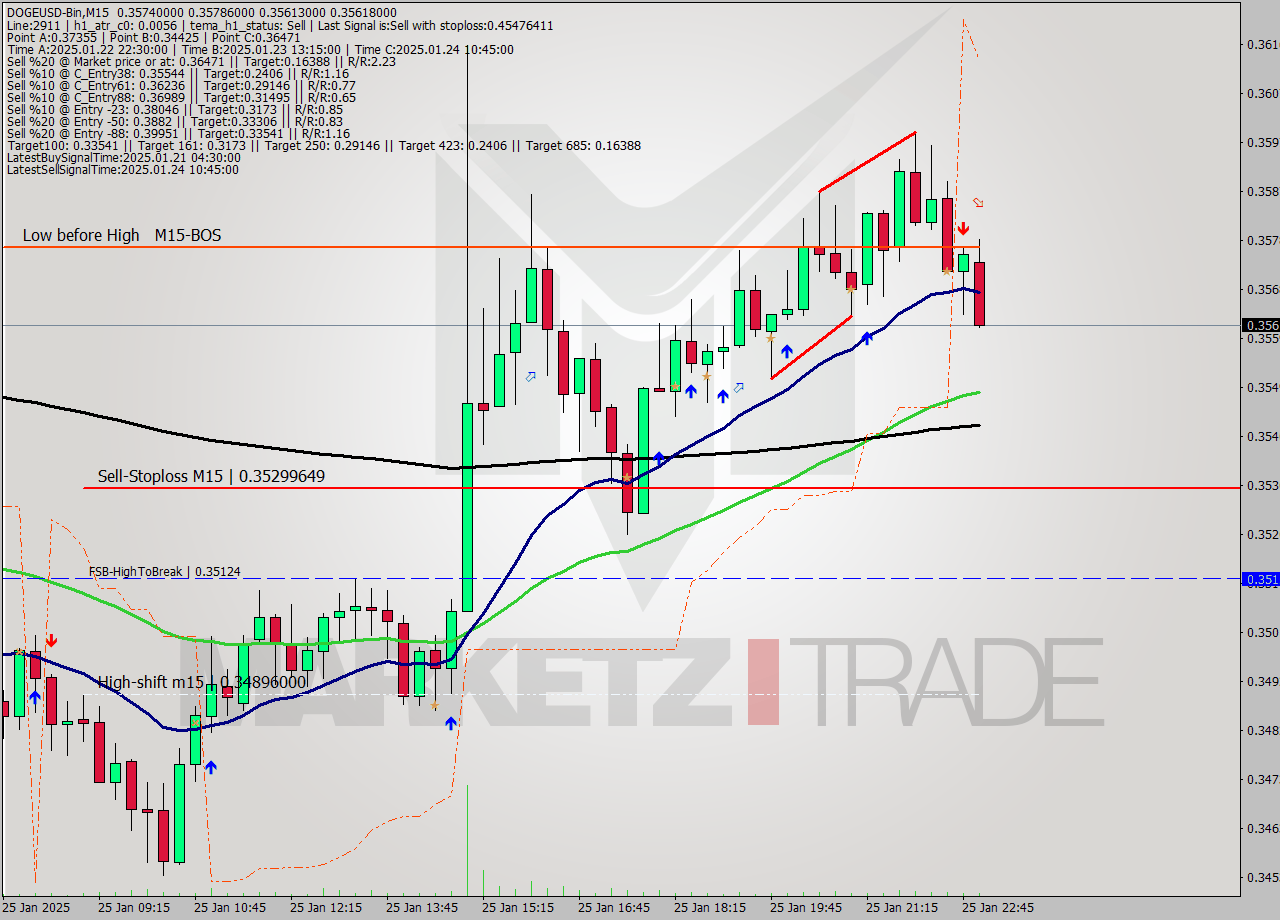Screen dimensions: 1280x920
Task: Click the LatestSellSignalTime line
Action: pos(122,169)
